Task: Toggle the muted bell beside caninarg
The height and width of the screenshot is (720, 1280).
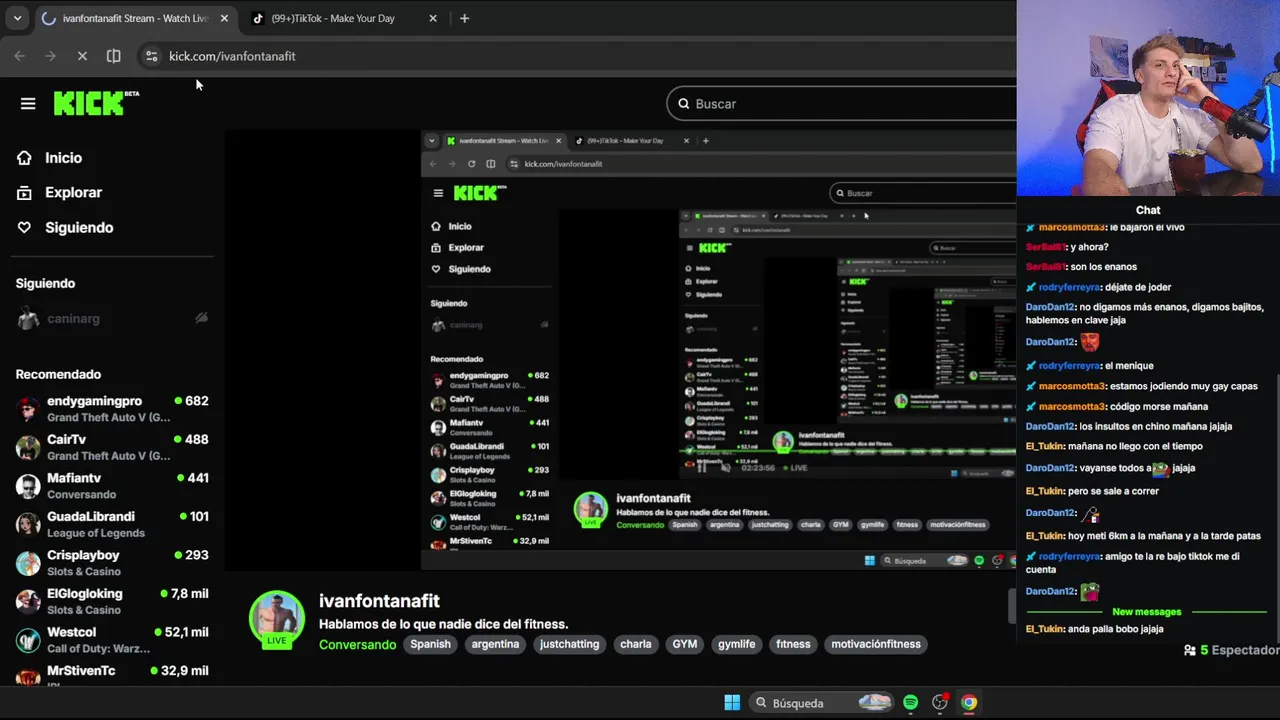Action: (x=201, y=318)
